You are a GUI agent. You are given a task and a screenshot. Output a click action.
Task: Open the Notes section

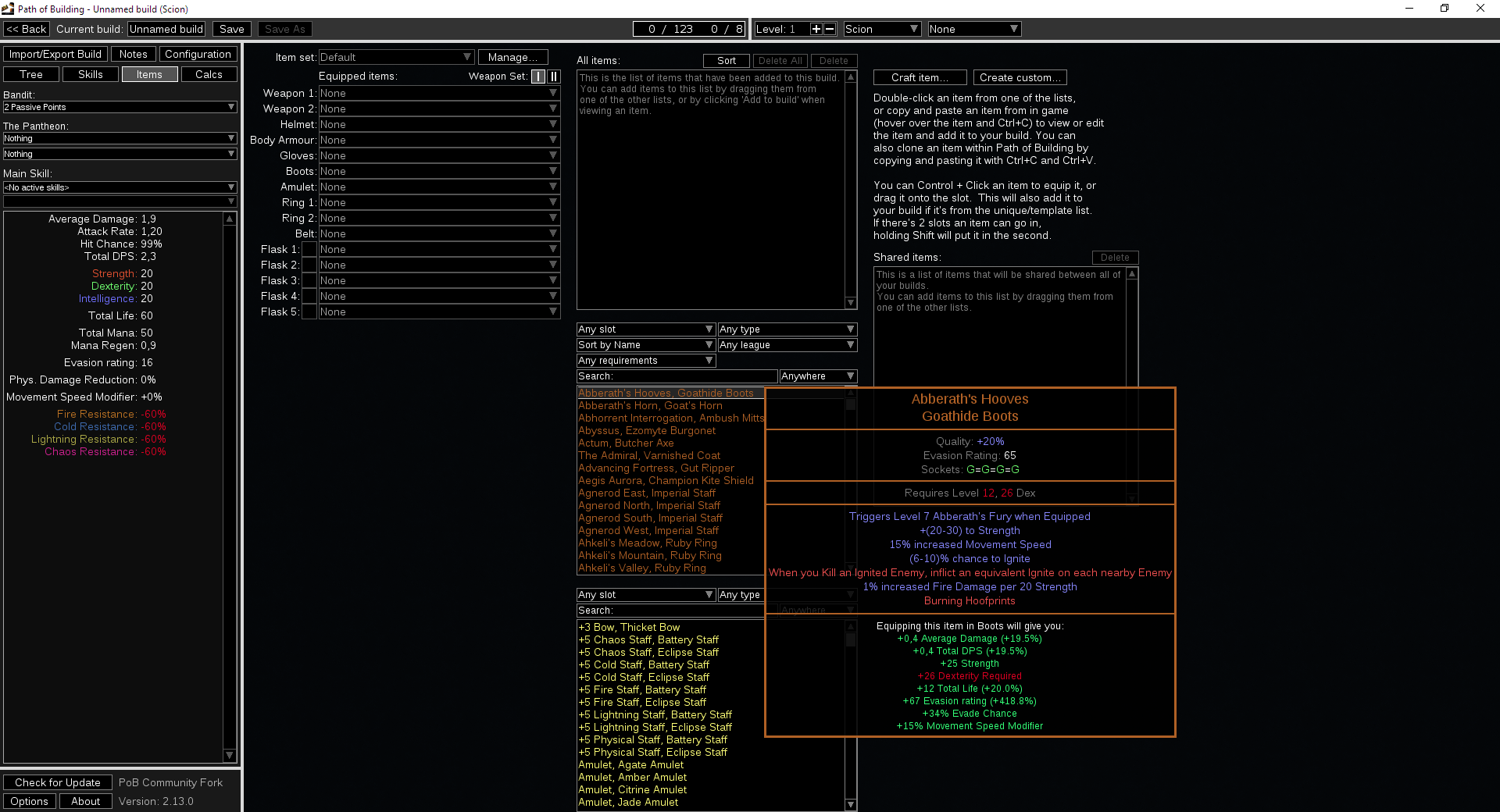click(134, 54)
